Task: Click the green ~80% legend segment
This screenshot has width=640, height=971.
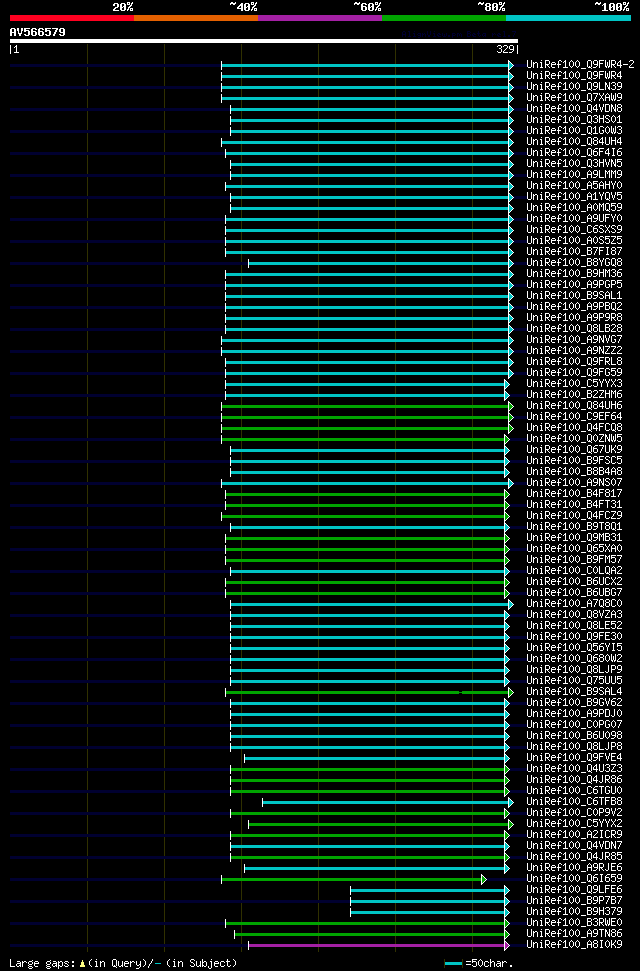Action: pyautogui.click(x=444, y=17)
